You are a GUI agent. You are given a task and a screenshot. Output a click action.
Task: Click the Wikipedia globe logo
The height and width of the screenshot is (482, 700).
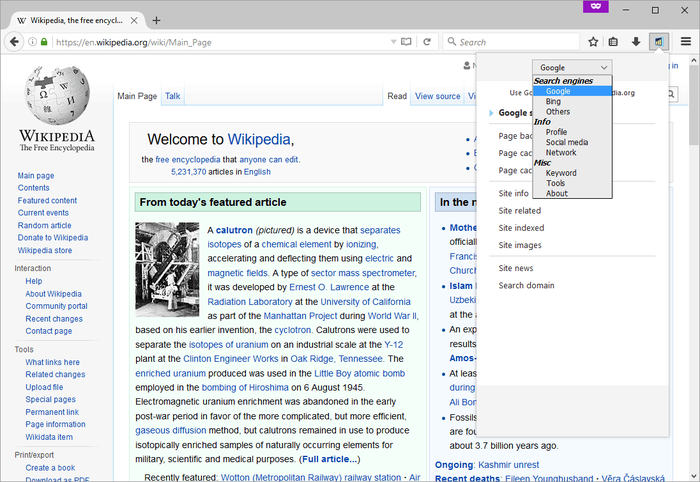pyautogui.click(x=57, y=95)
